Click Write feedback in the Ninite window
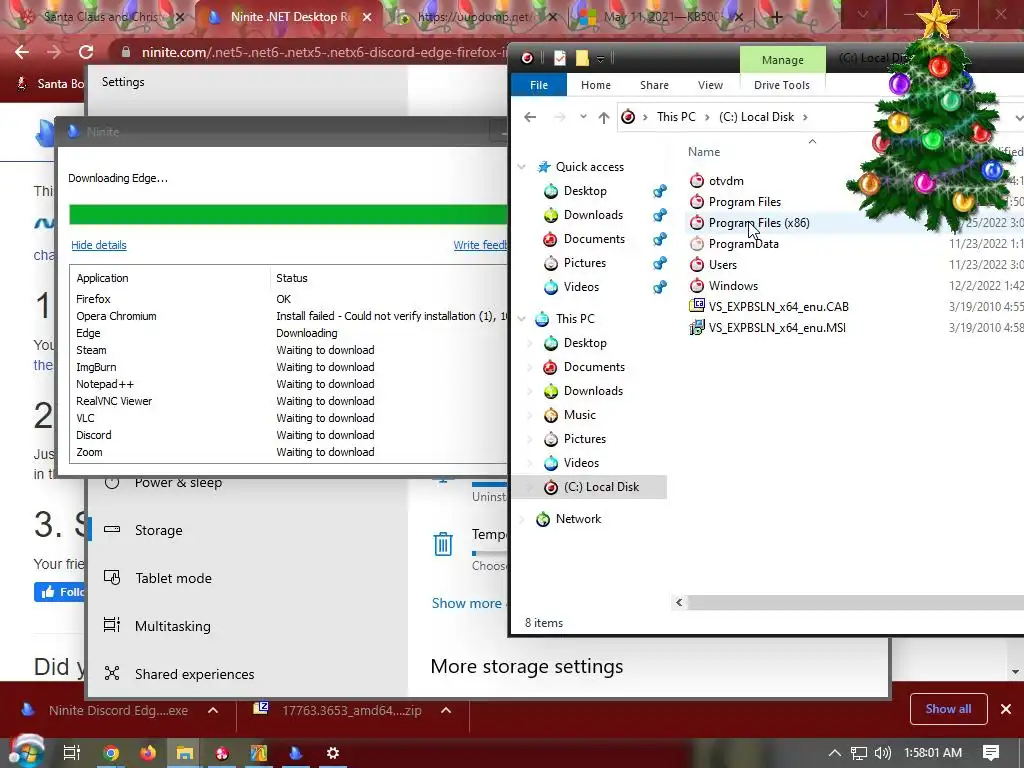Screen dimensions: 1024x768 click(x=481, y=245)
